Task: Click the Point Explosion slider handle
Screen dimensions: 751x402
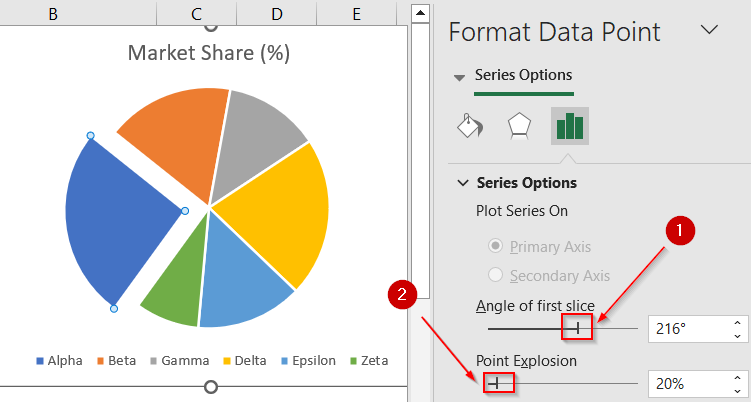Action: (x=497, y=383)
